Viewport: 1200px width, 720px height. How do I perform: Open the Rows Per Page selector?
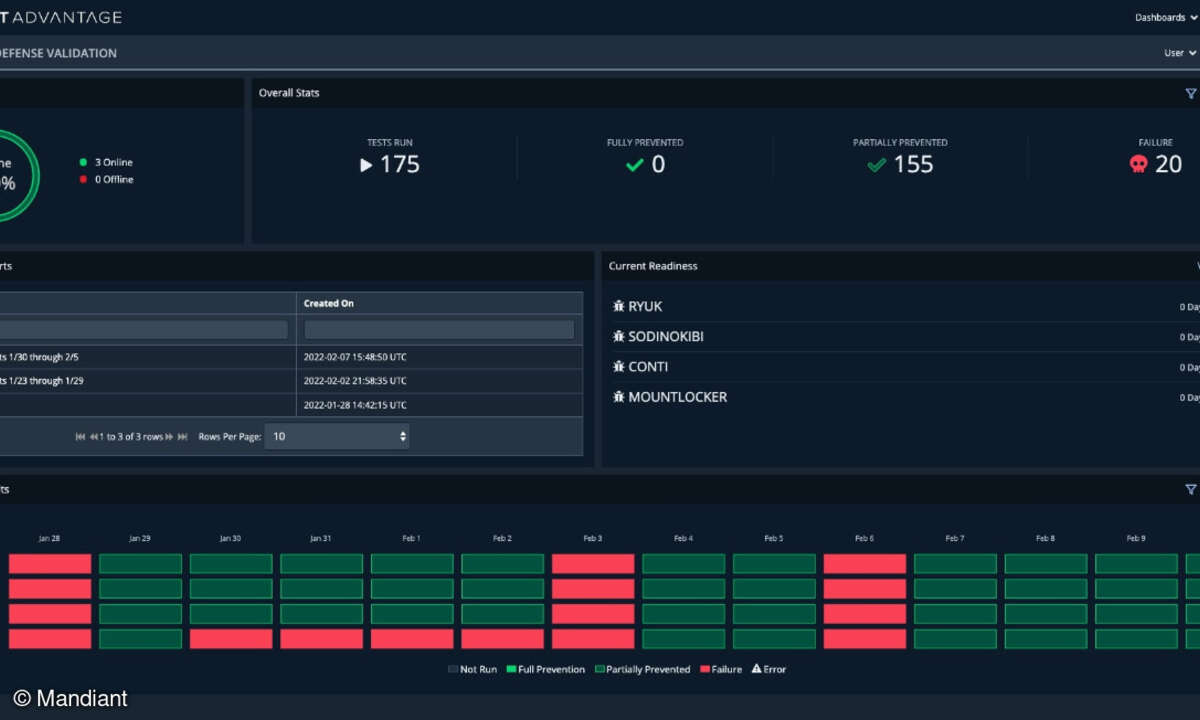pyautogui.click(x=337, y=436)
